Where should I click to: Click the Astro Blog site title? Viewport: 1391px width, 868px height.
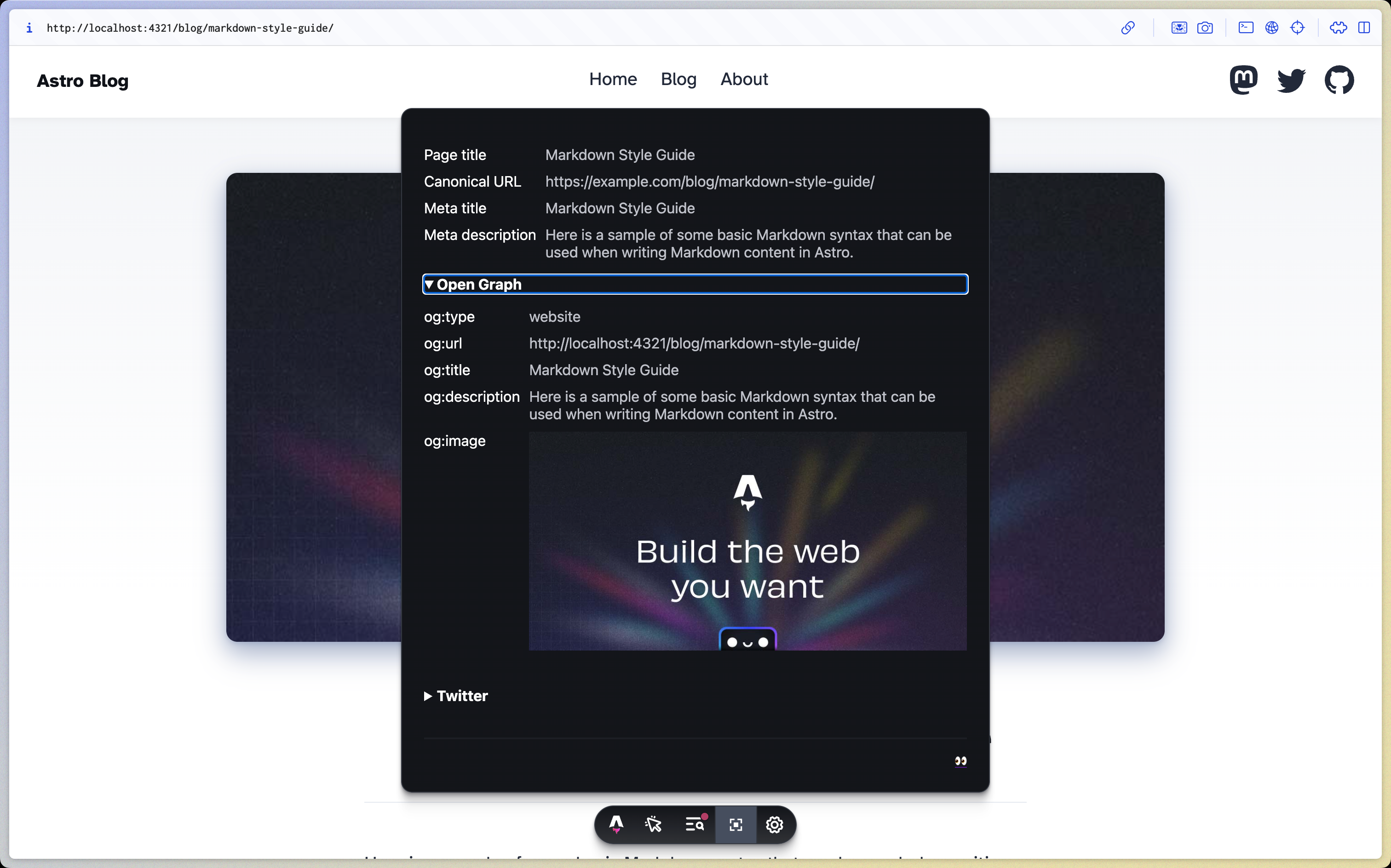coord(83,81)
